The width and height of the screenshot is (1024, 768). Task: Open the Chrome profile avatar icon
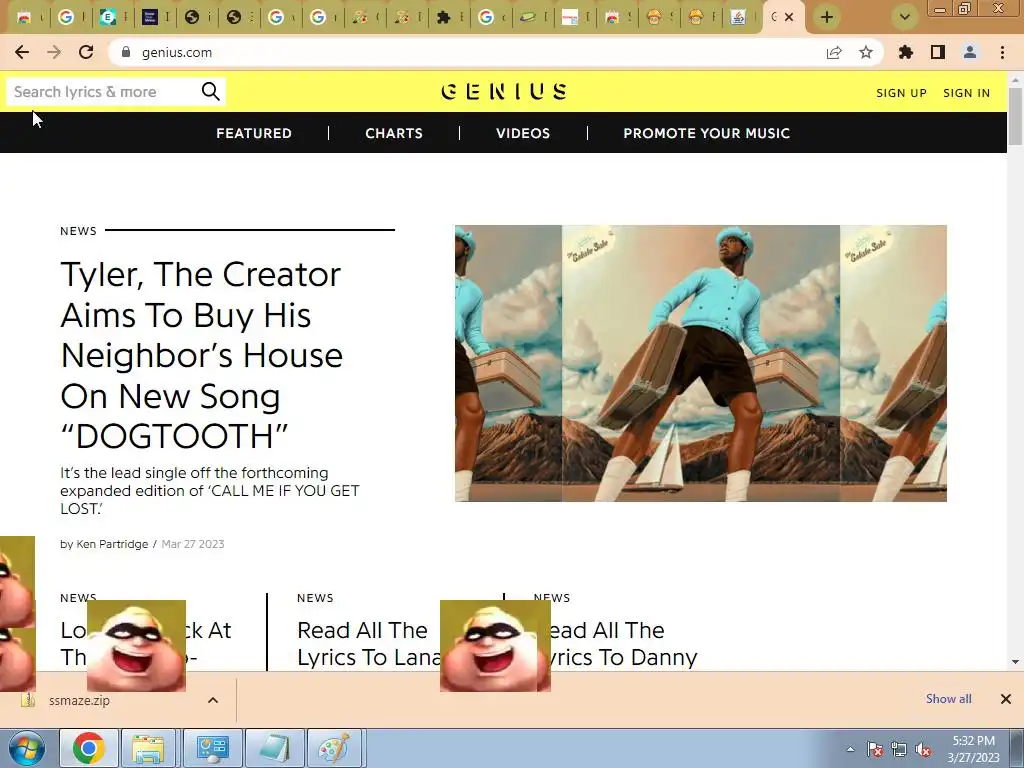pyautogui.click(x=970, y=52)
